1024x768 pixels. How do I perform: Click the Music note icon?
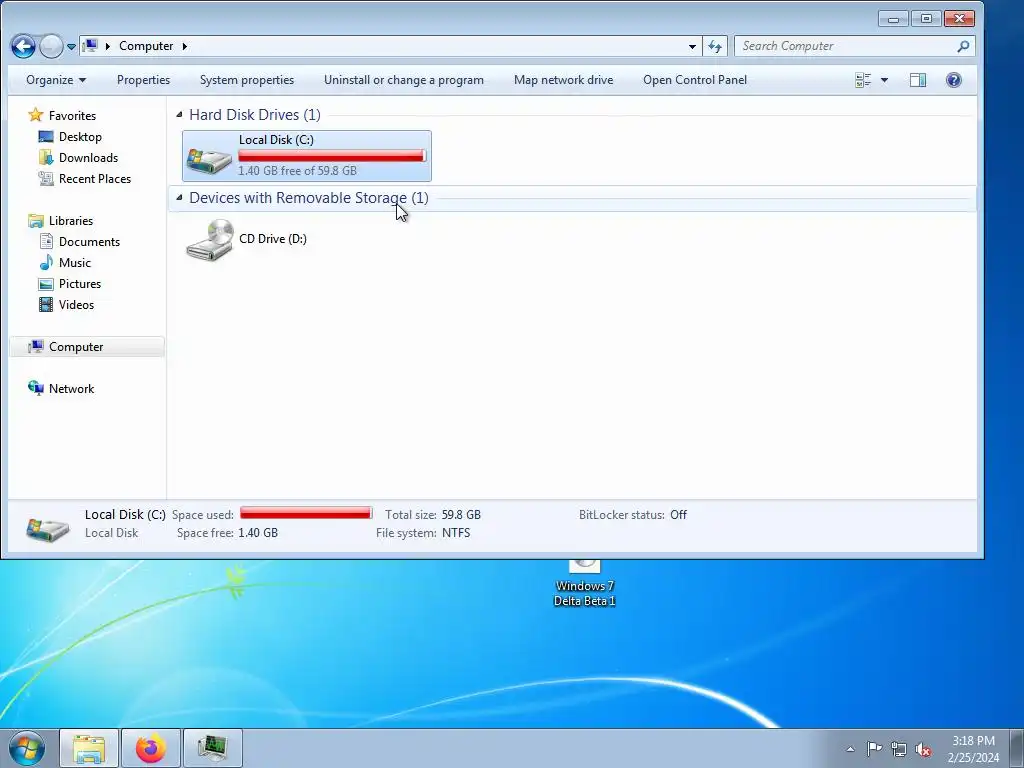point(46,263)
